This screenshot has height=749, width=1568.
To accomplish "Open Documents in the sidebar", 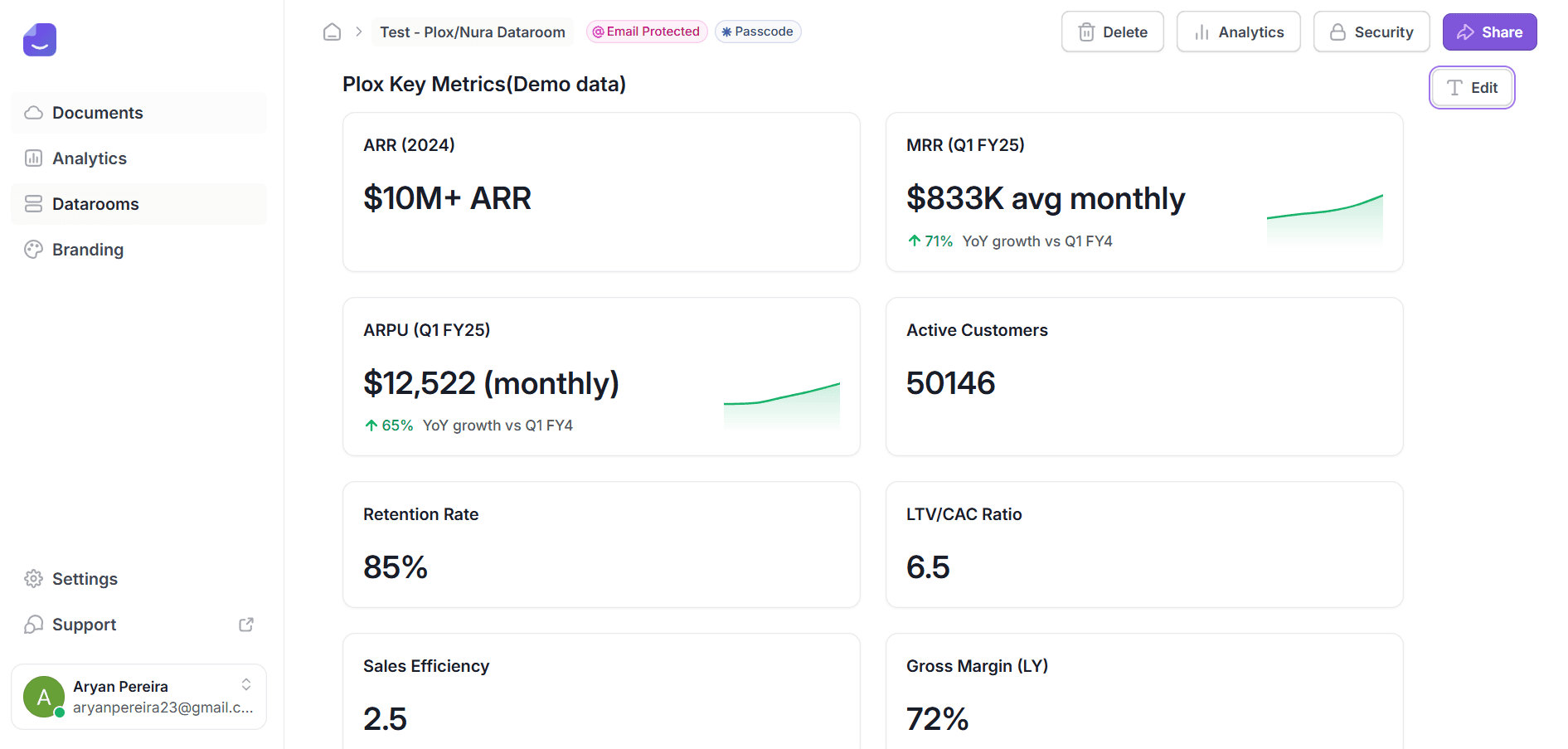I will click(x=138, y=113).
